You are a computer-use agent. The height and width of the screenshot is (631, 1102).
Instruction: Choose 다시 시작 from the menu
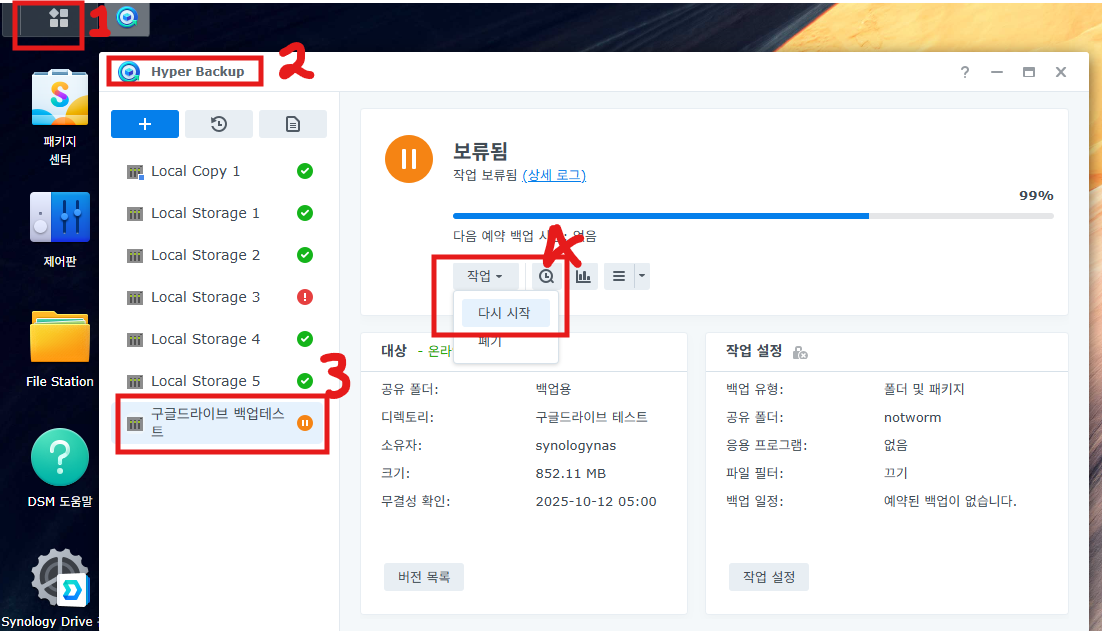(505, 313)
